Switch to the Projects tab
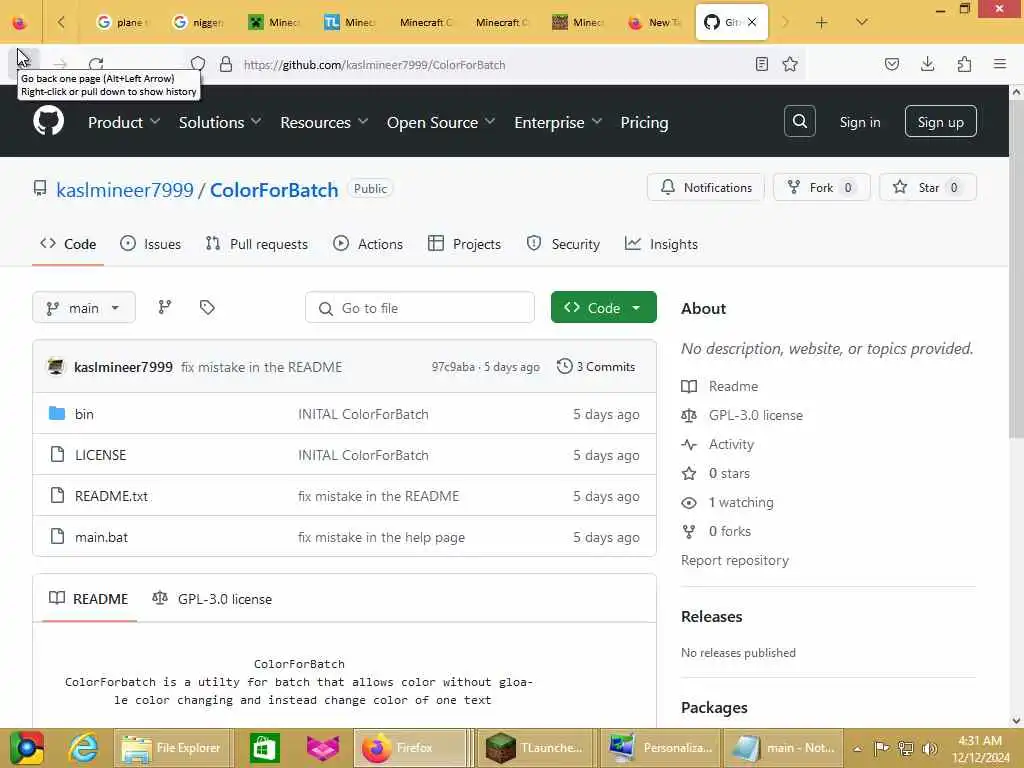Screen dimensions: 1024x768 464,244
